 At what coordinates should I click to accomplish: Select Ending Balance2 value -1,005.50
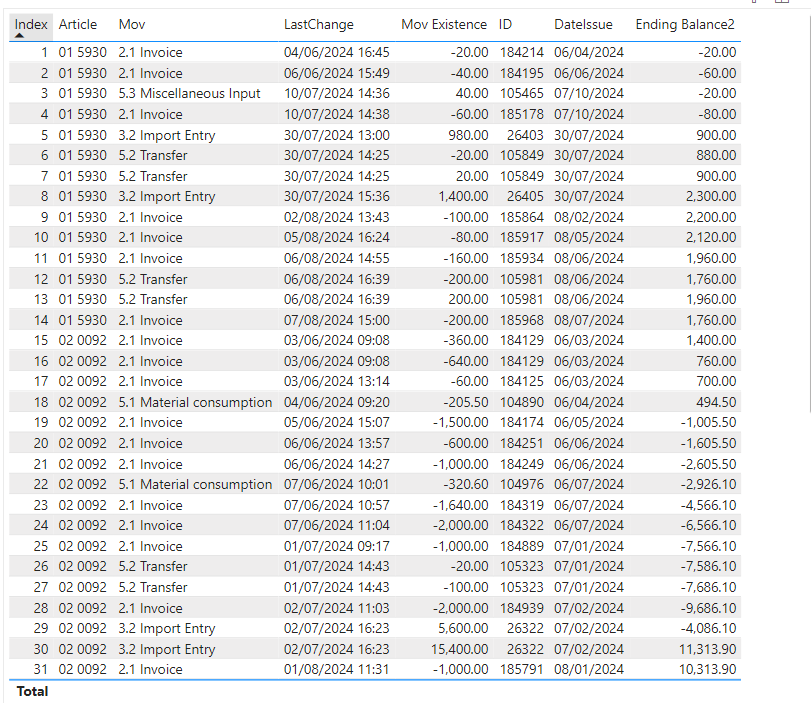[708, 423]
